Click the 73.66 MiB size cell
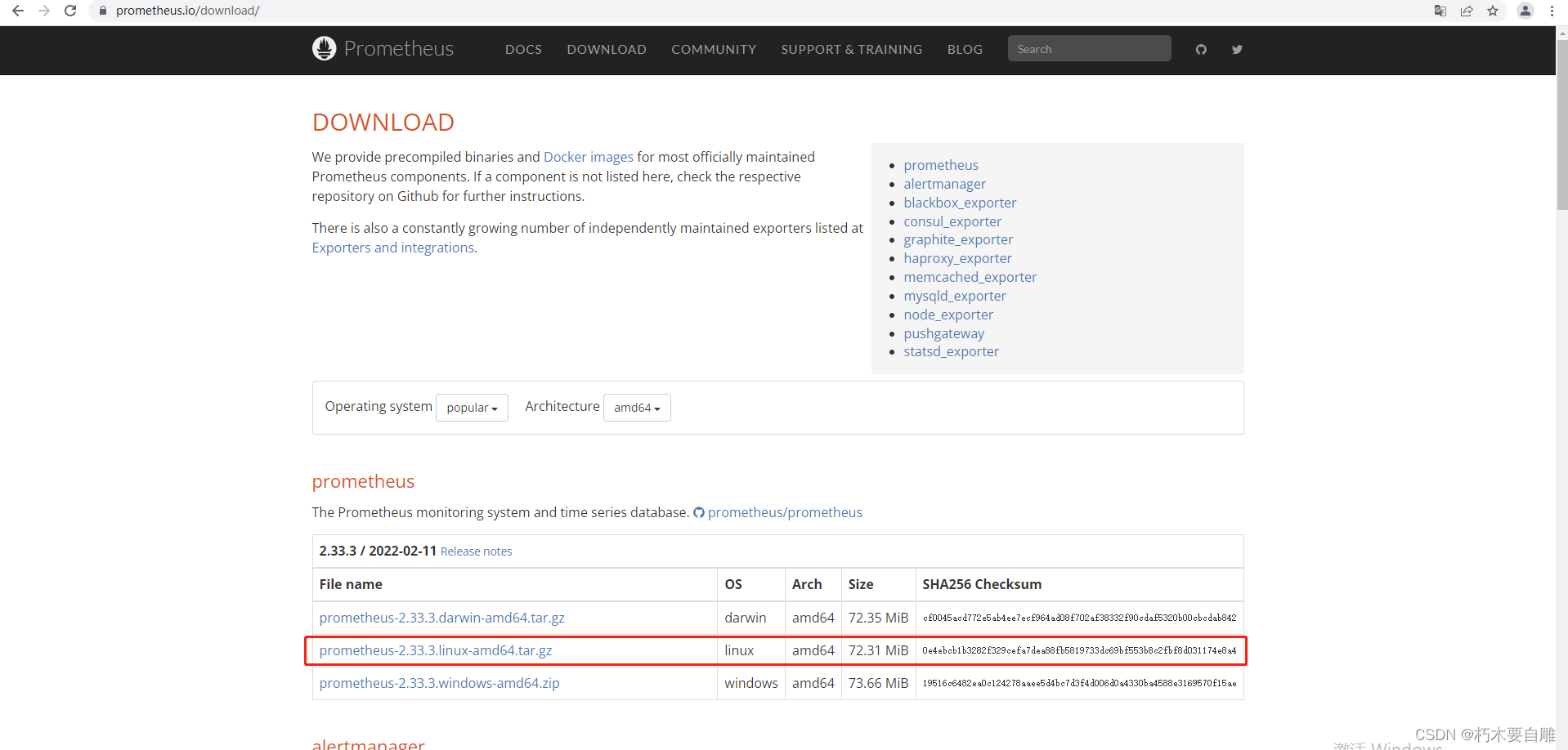1568x750 pixels. pyautogui.click(x=878, y=683)
